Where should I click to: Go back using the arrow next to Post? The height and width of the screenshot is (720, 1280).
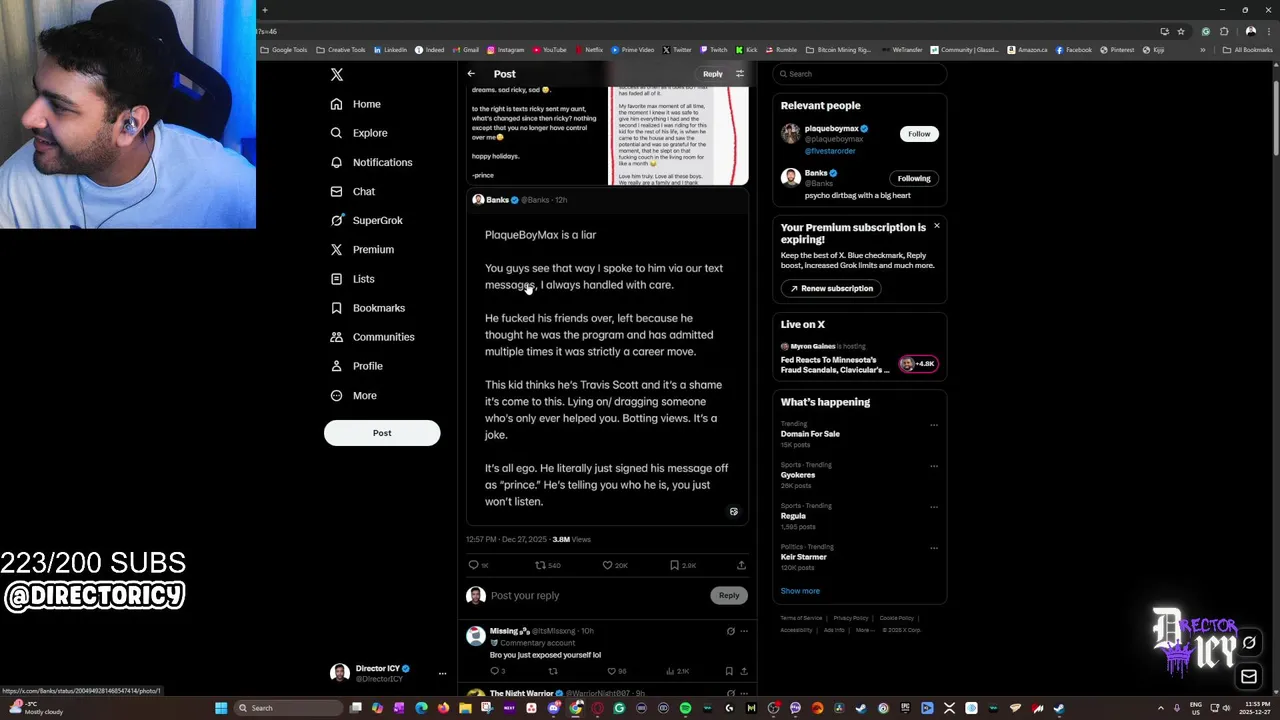pyautogui.click(x=471, y=74)
